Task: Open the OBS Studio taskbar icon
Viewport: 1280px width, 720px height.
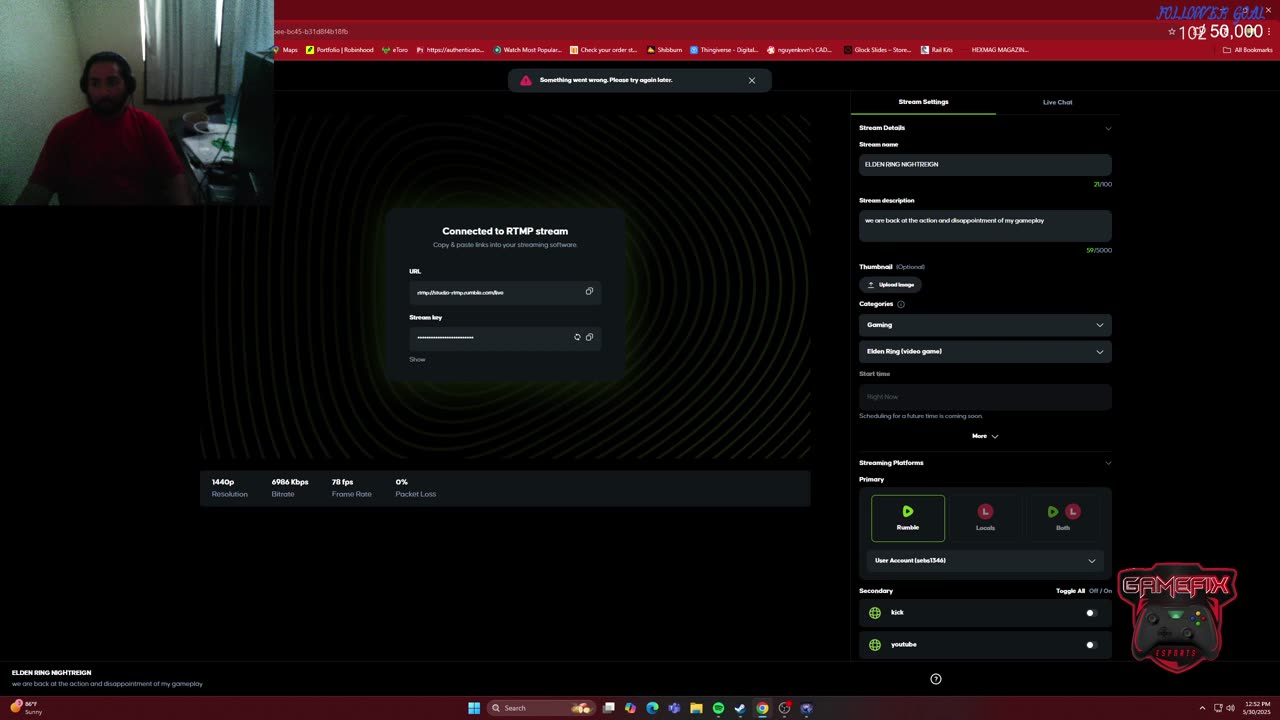Action: pyautogui.click(x=784, y=708)
